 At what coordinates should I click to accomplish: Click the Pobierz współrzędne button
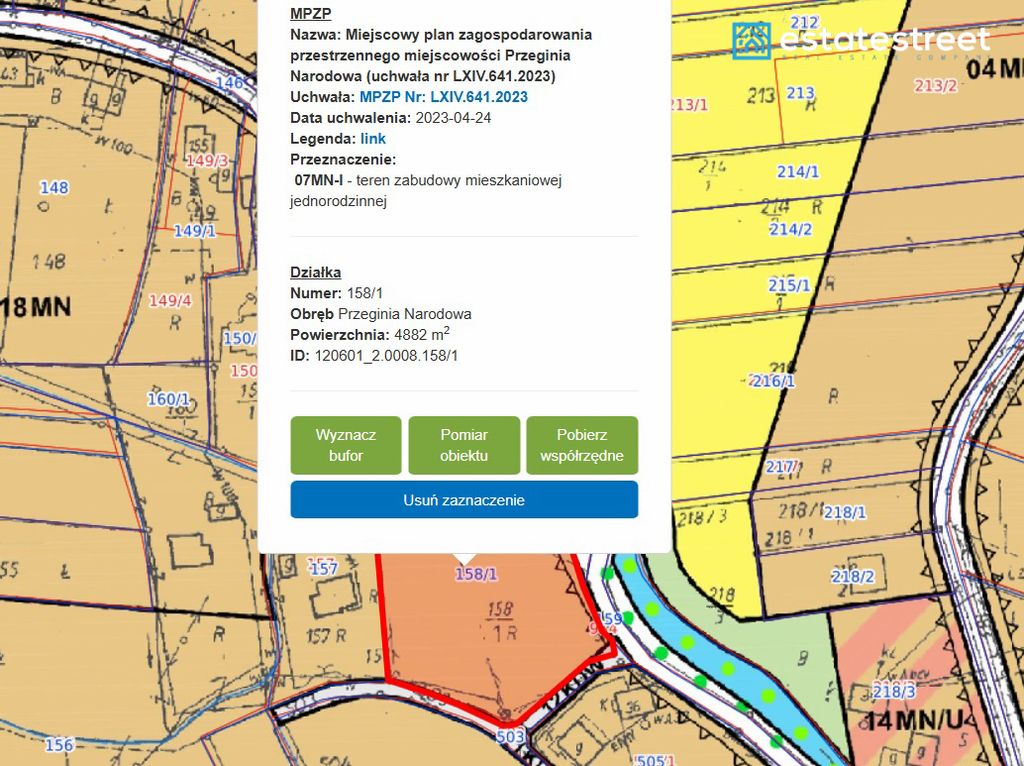pos(582,445)
